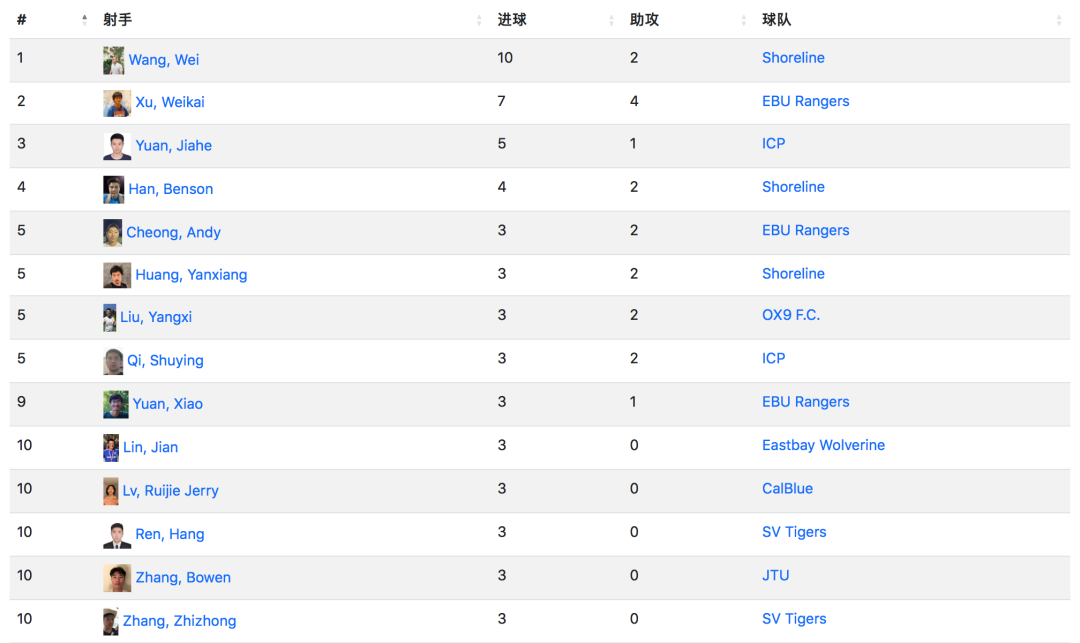Click Zhang, Bowen's player photo
This screenshot has width=1080, height=643.
tap(117, 578)
